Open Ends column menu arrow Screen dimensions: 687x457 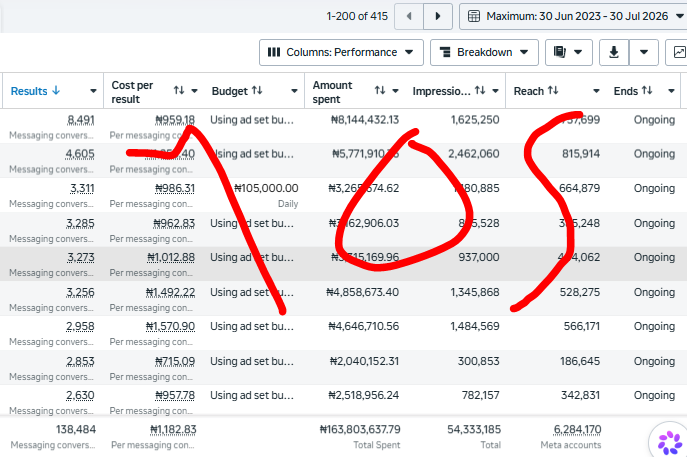pos(671,91)
